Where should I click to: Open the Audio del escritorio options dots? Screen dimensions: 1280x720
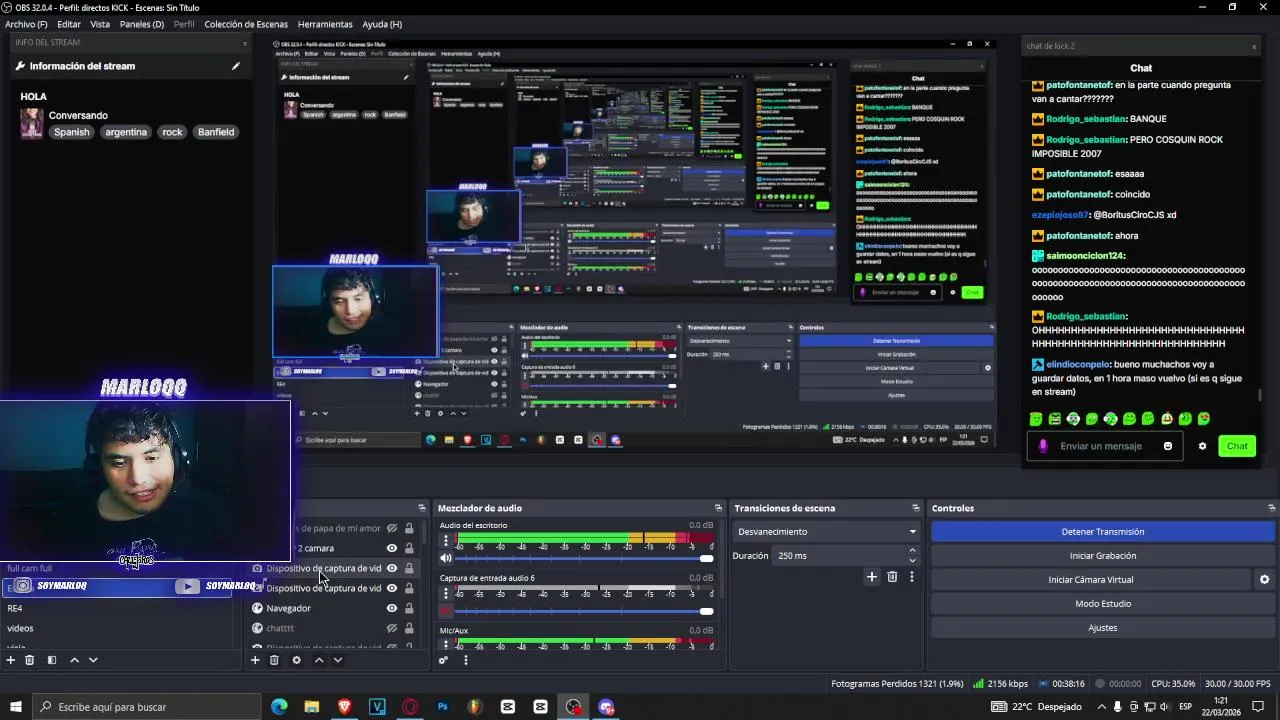click(447, 540)
